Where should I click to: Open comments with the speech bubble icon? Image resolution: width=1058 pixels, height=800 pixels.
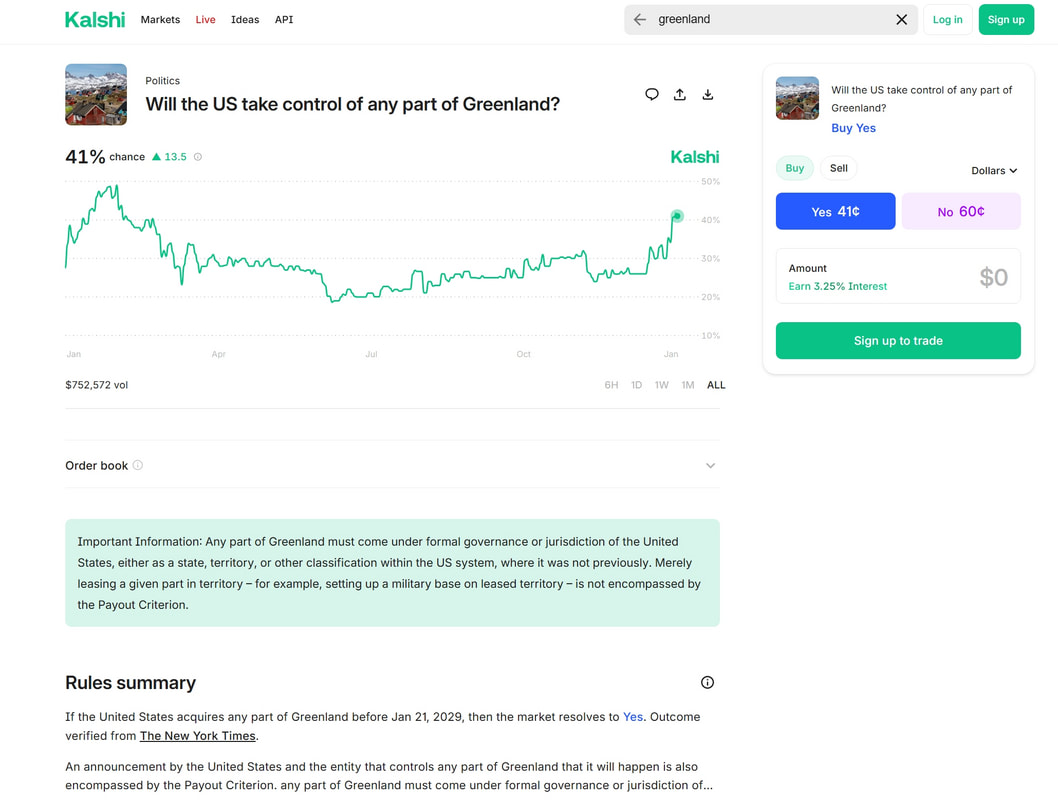click(x=652, y=94)
